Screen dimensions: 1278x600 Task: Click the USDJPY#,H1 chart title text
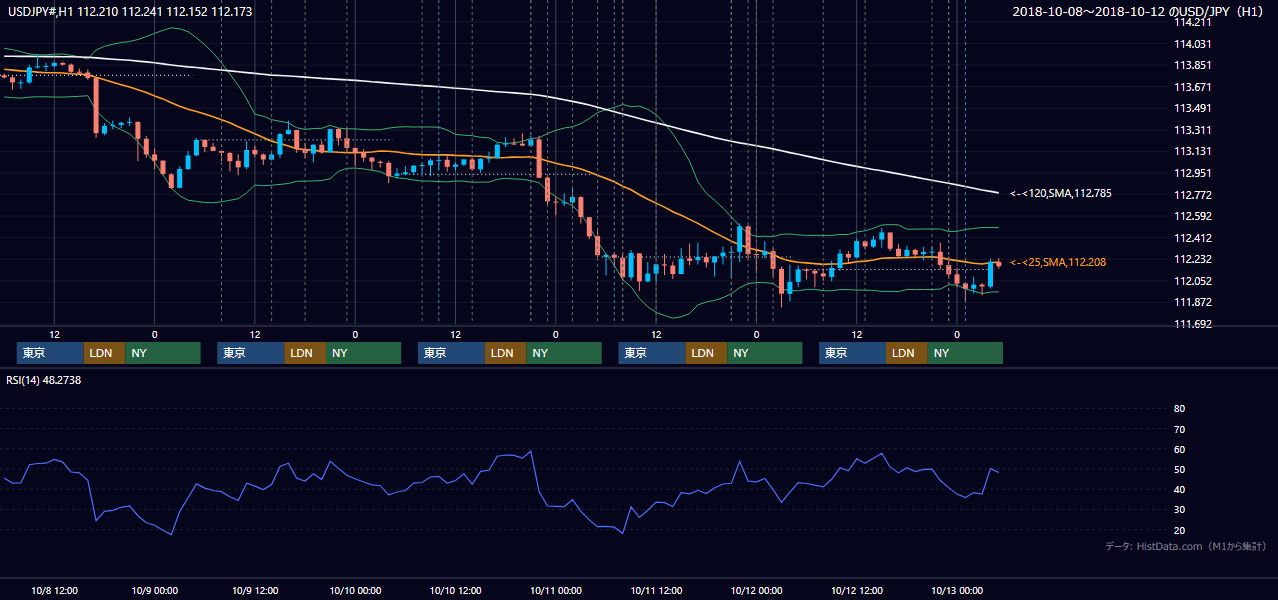(128, 12)
